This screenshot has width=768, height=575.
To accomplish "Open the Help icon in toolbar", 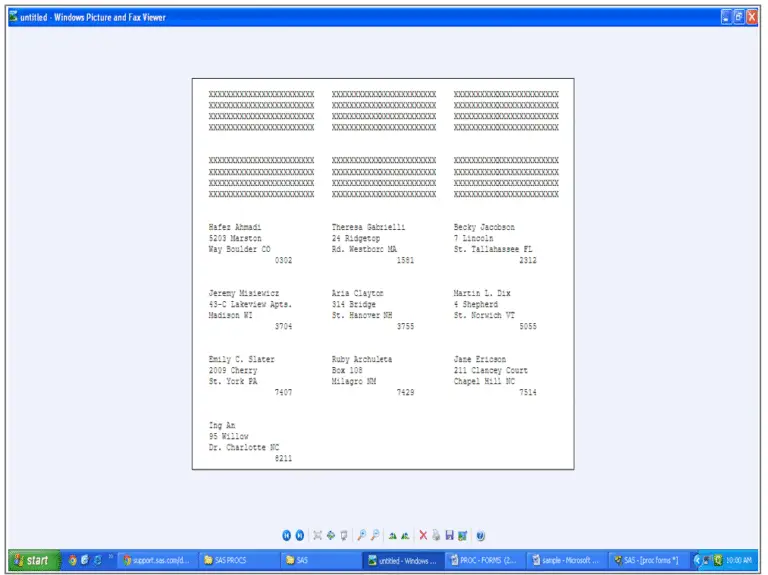I will click(481, 536).
